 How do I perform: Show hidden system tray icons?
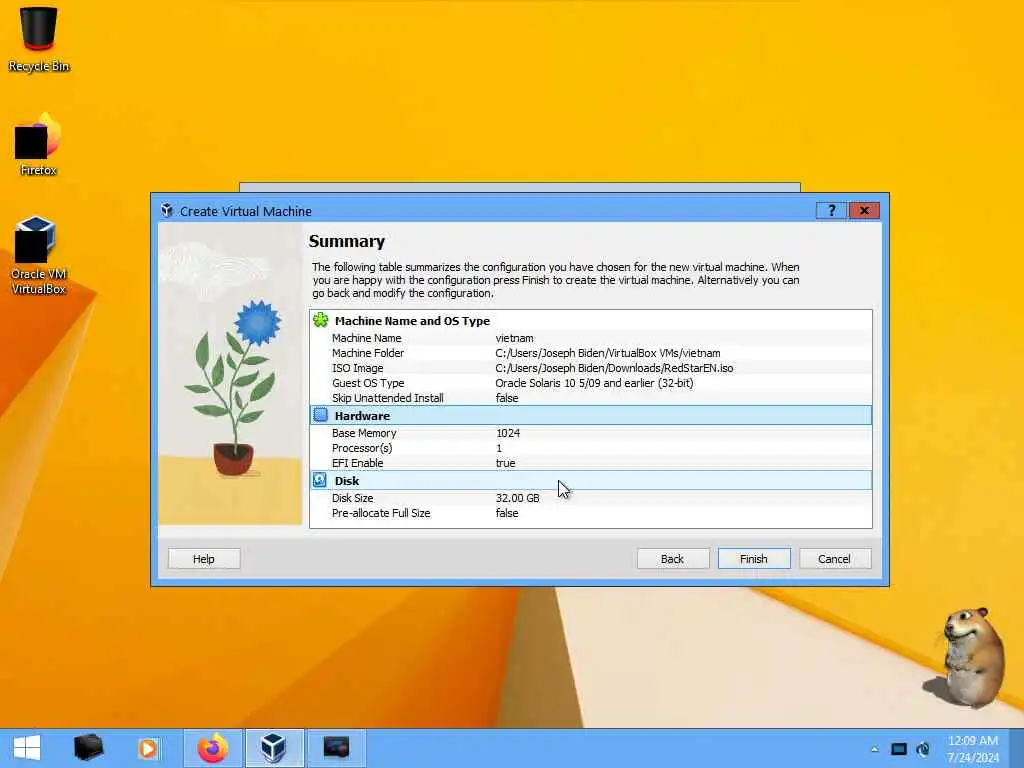(x=874, y=749)
